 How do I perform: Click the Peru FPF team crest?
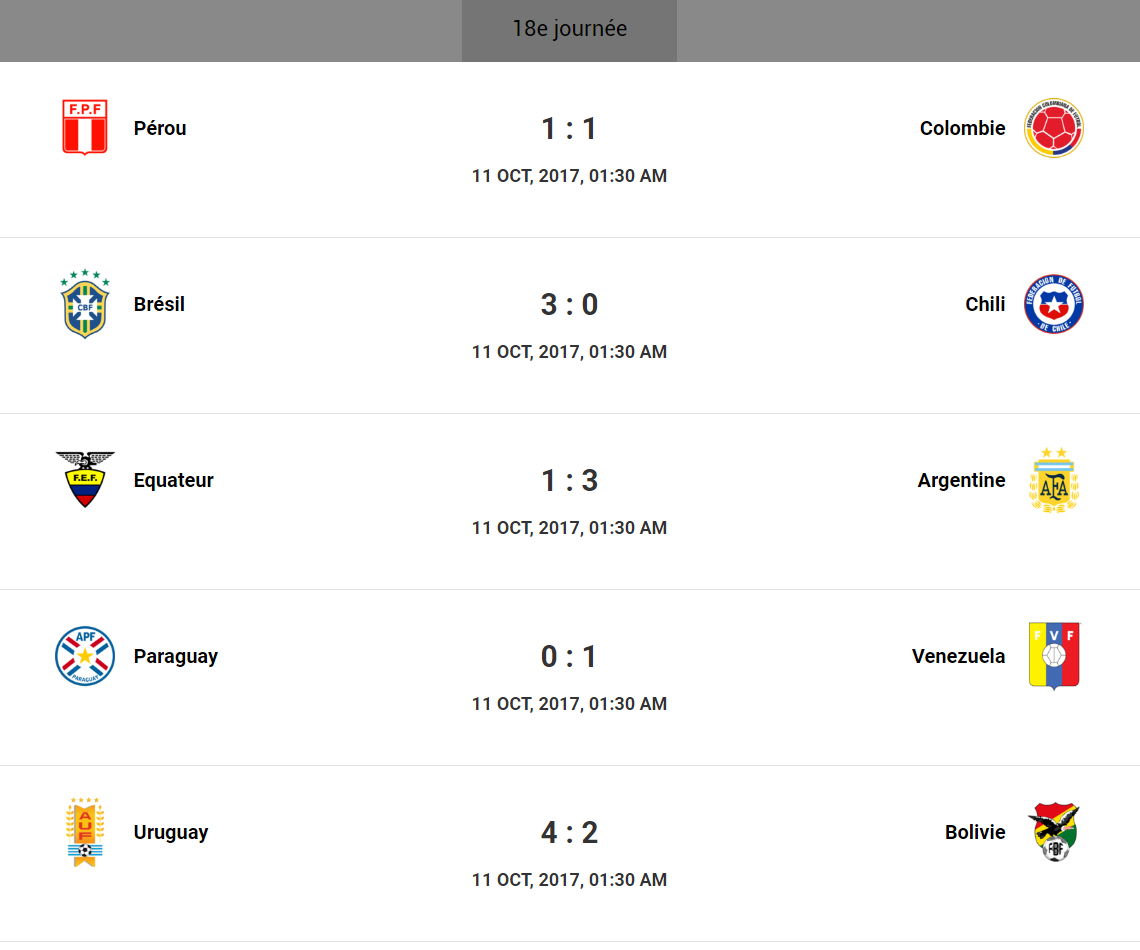click(85, 128)
